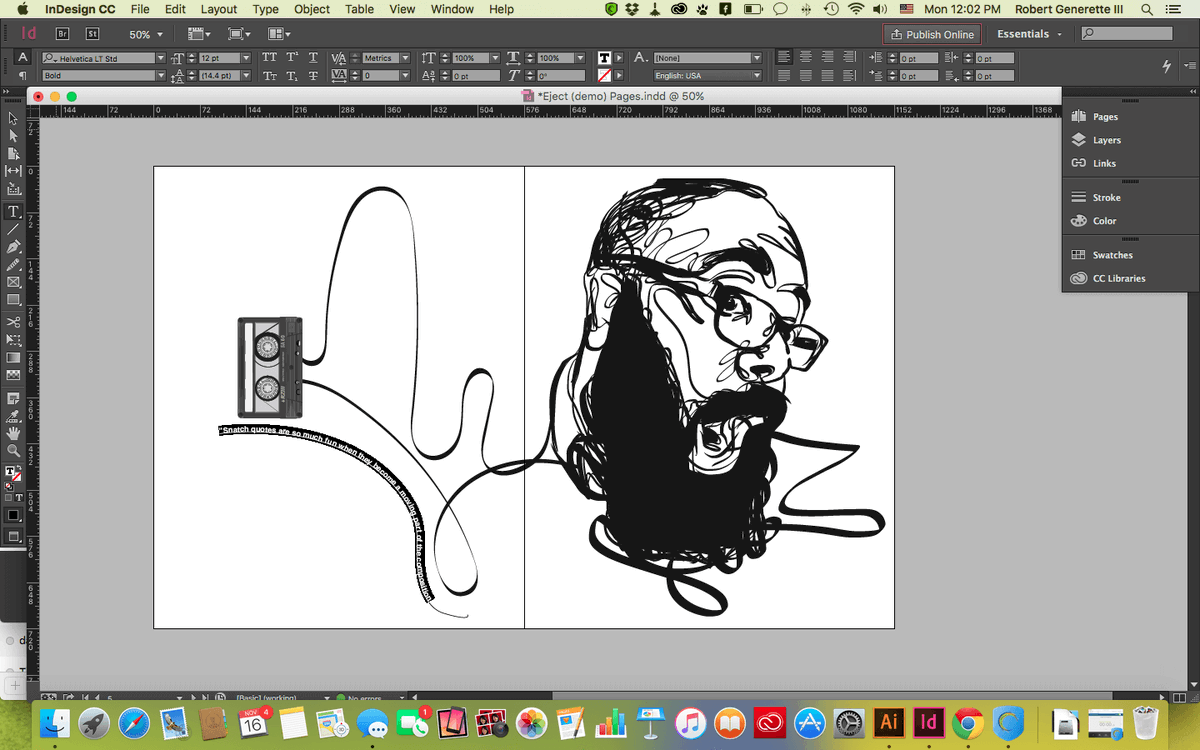Activate the Type tool
Viewport: 1200px width, 750px height.
click(x=14, y=212)
